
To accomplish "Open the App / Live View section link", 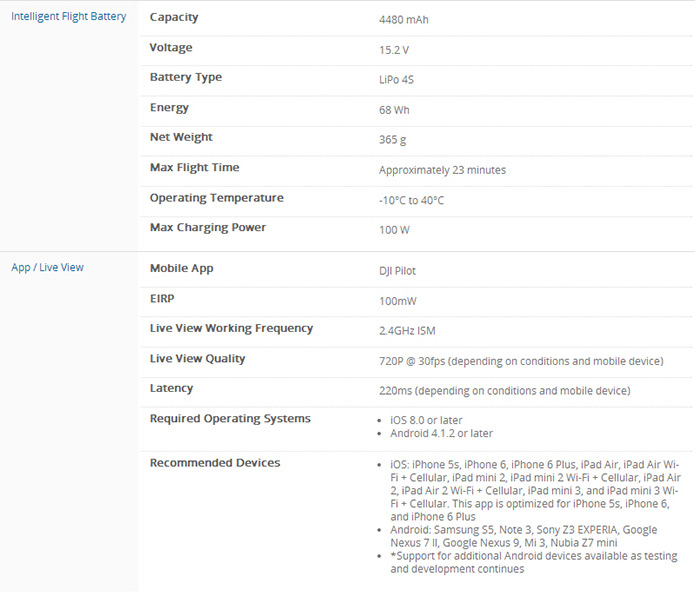I will click(47, 268).
